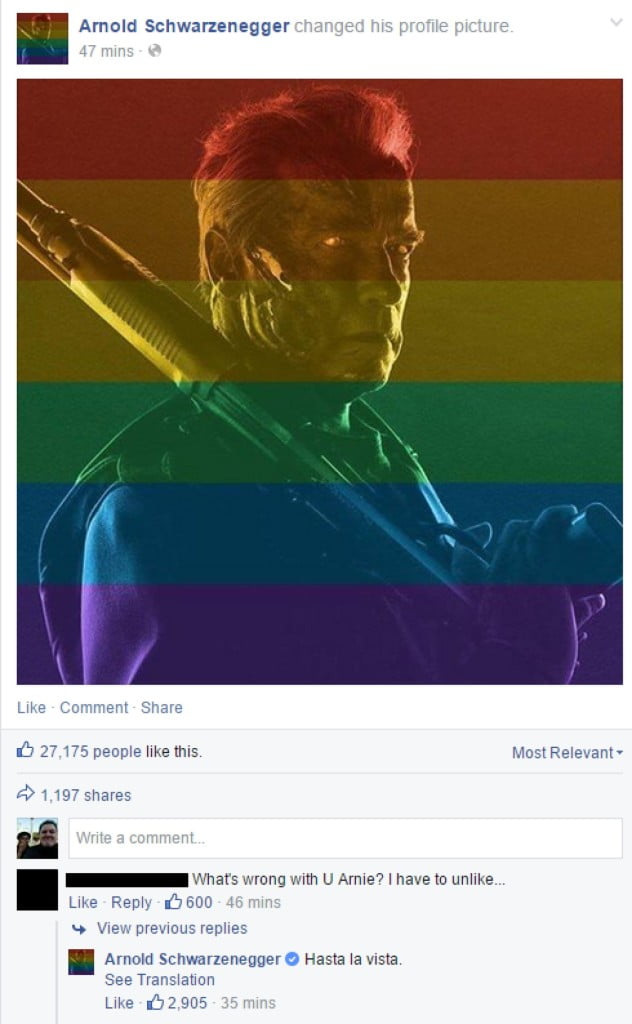Screen dimensions: 632x1024
Task: Like the post using the Like link
Action: (x=31, y=707)
